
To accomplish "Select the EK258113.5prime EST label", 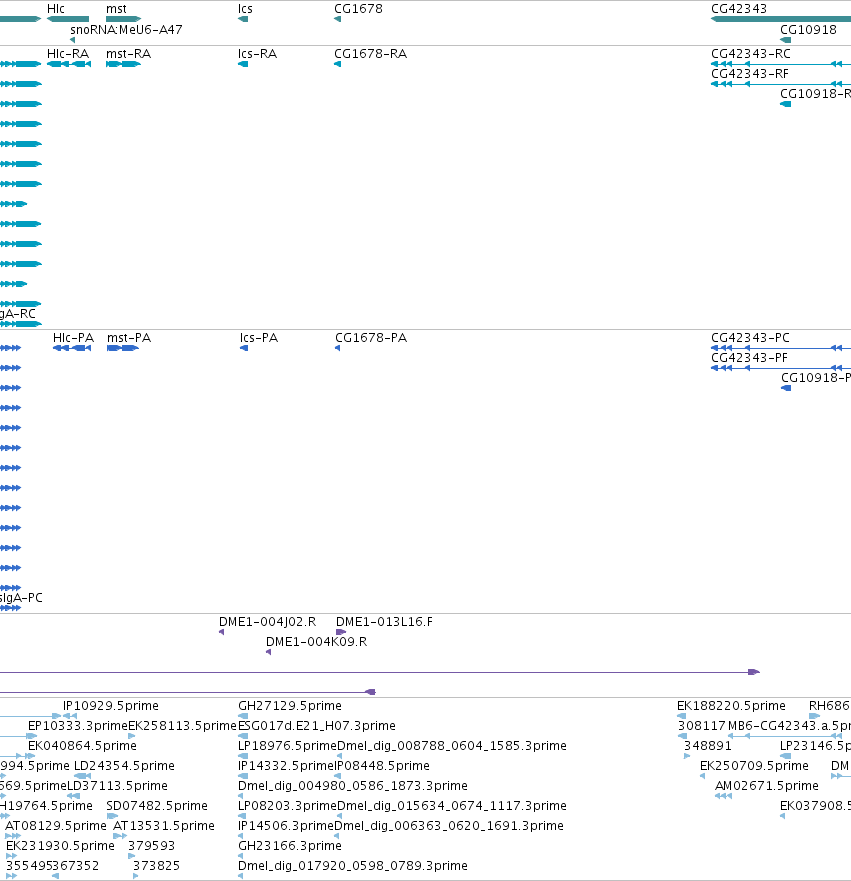I will click(x=183, y=726).
